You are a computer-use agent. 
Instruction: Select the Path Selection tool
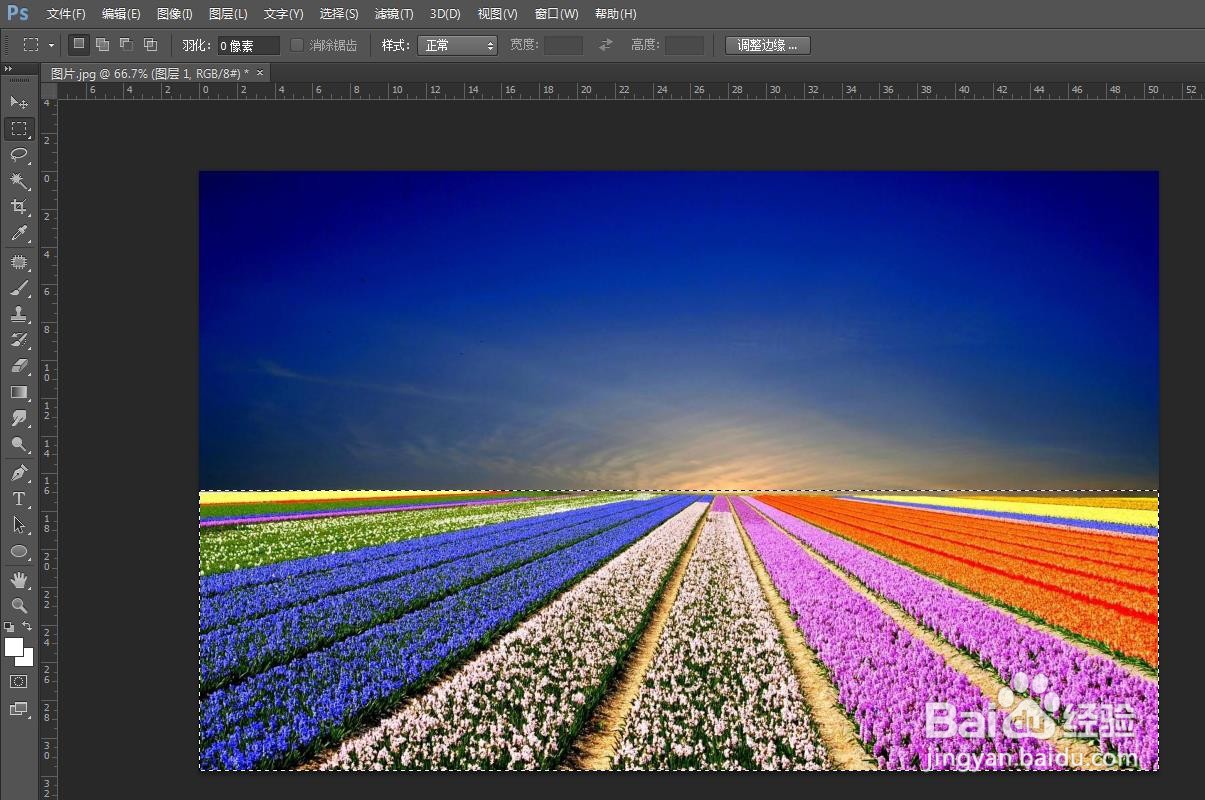(x=19, y=525)
